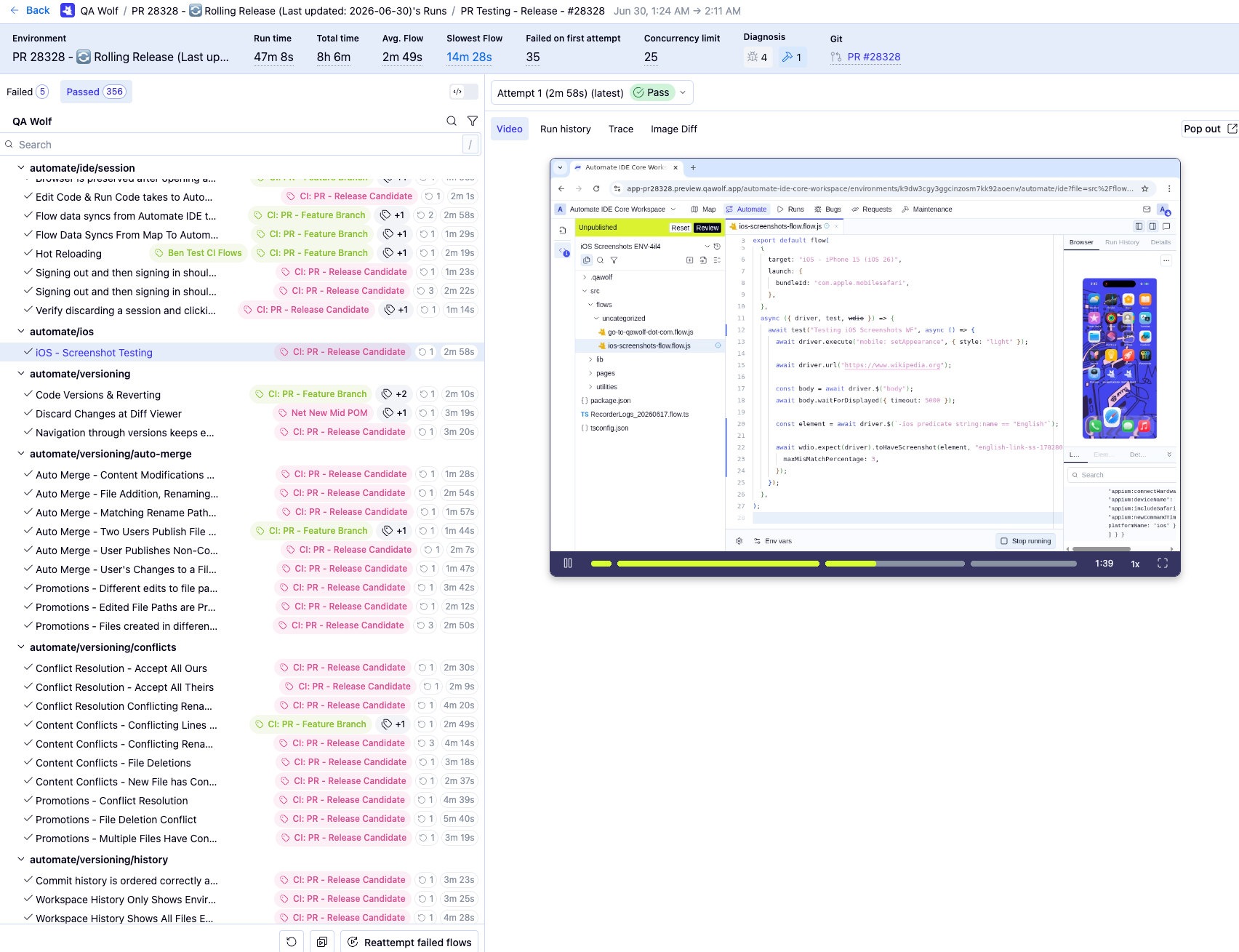Click the QA Wolf breadcrumb text
Viewport: 1239px width, 952px height.
coord(100,11)
